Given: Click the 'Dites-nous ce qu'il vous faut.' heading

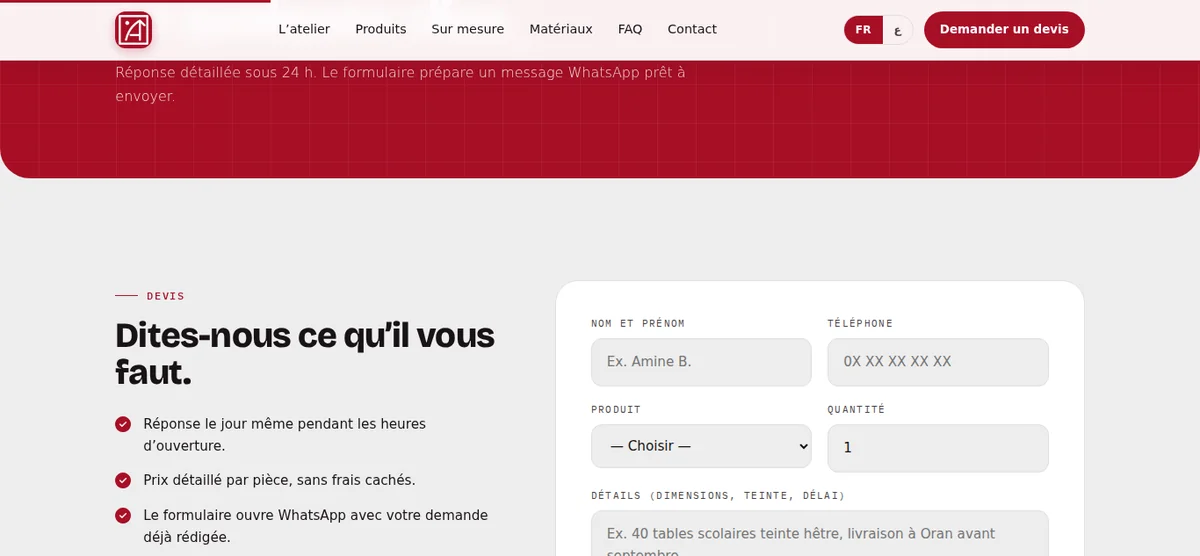Looking at the screenshot, I should (x=305, y=354).
